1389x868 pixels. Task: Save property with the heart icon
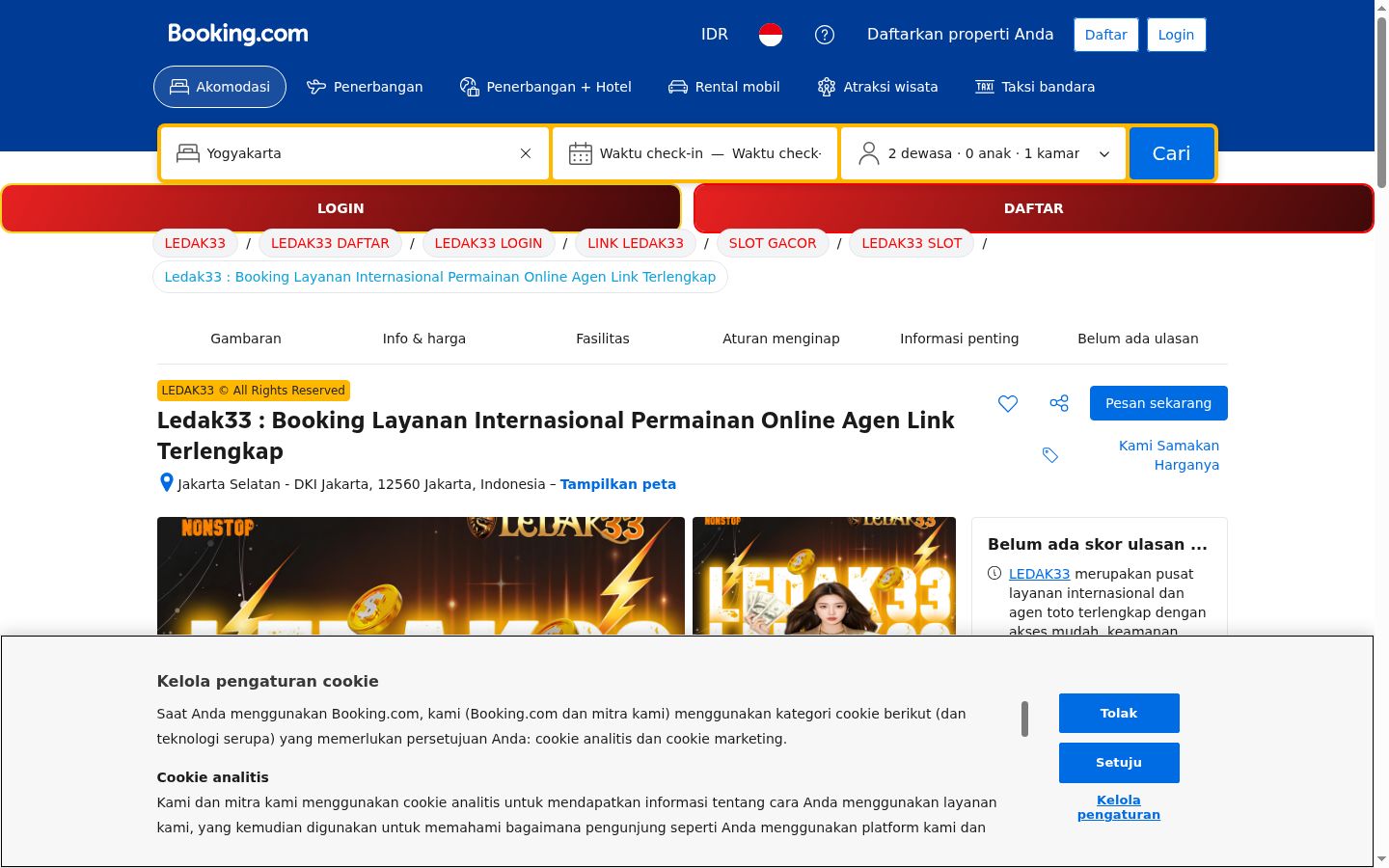[1008, 403]
